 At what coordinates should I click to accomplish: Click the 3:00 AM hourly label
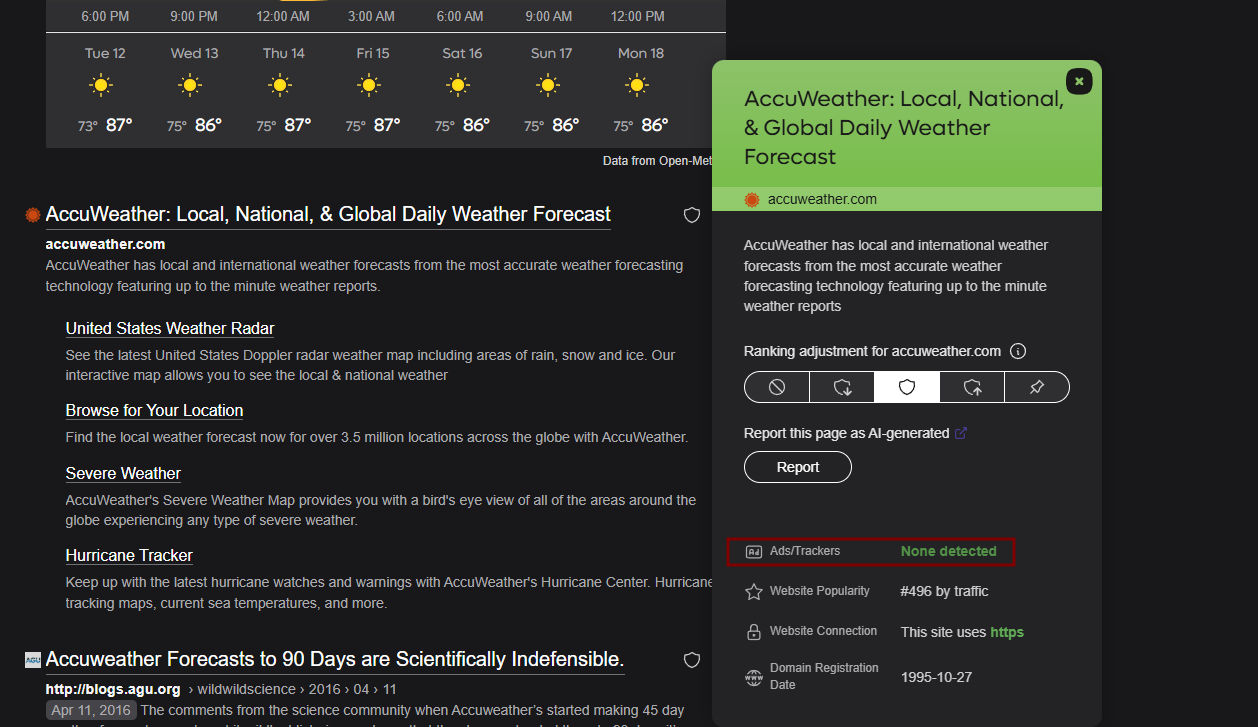coord(371,17)
